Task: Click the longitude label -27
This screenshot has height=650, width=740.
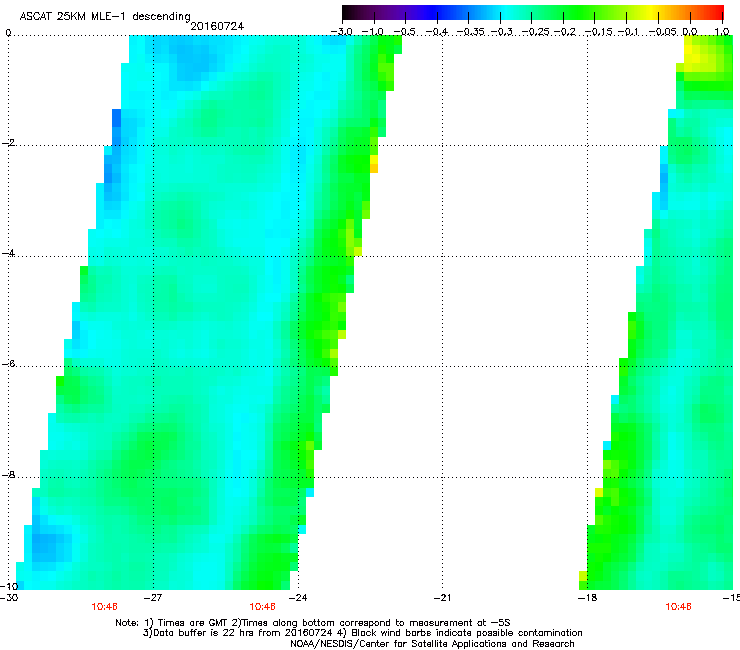Action: click(x=153, y=598)
